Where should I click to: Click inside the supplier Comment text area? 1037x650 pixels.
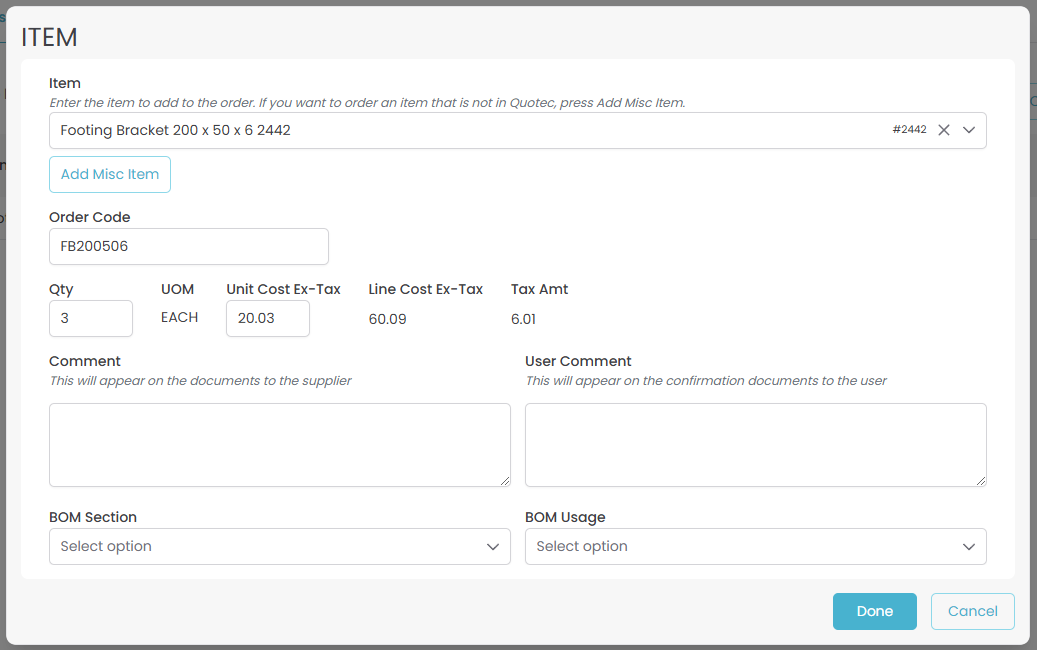pyautogui.click(x=279, y=445)
